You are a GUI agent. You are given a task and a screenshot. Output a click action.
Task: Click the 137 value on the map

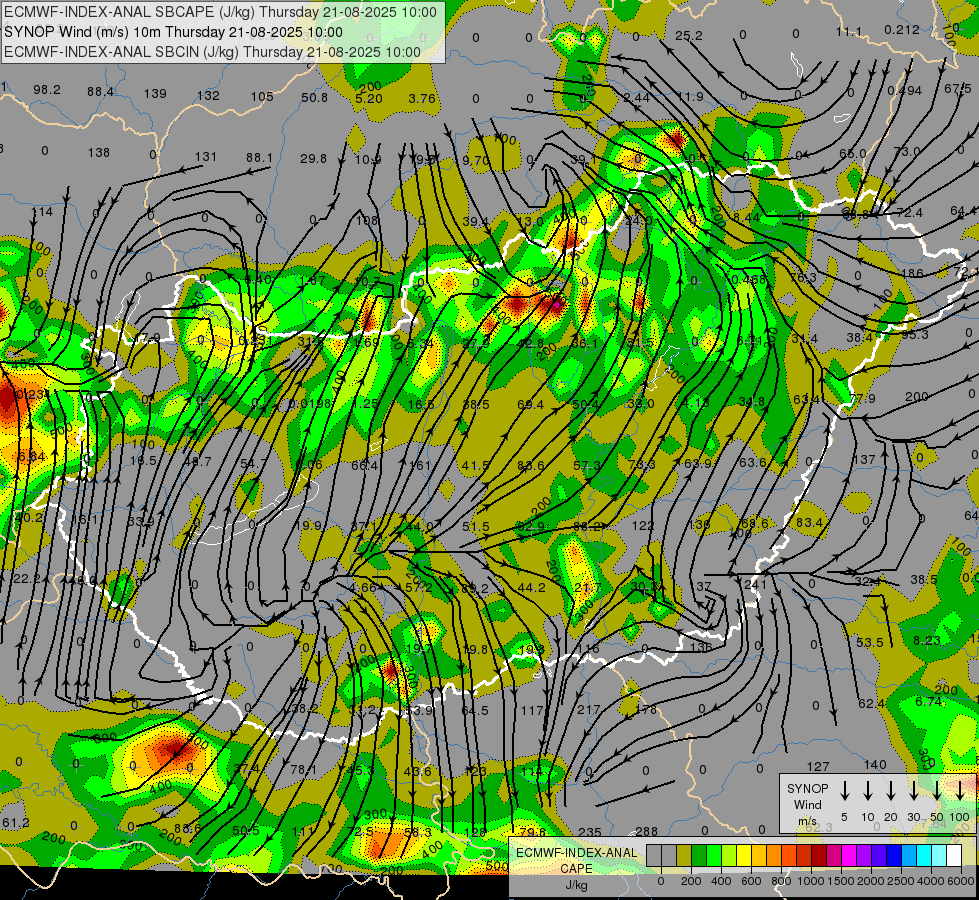coord(864,460)
